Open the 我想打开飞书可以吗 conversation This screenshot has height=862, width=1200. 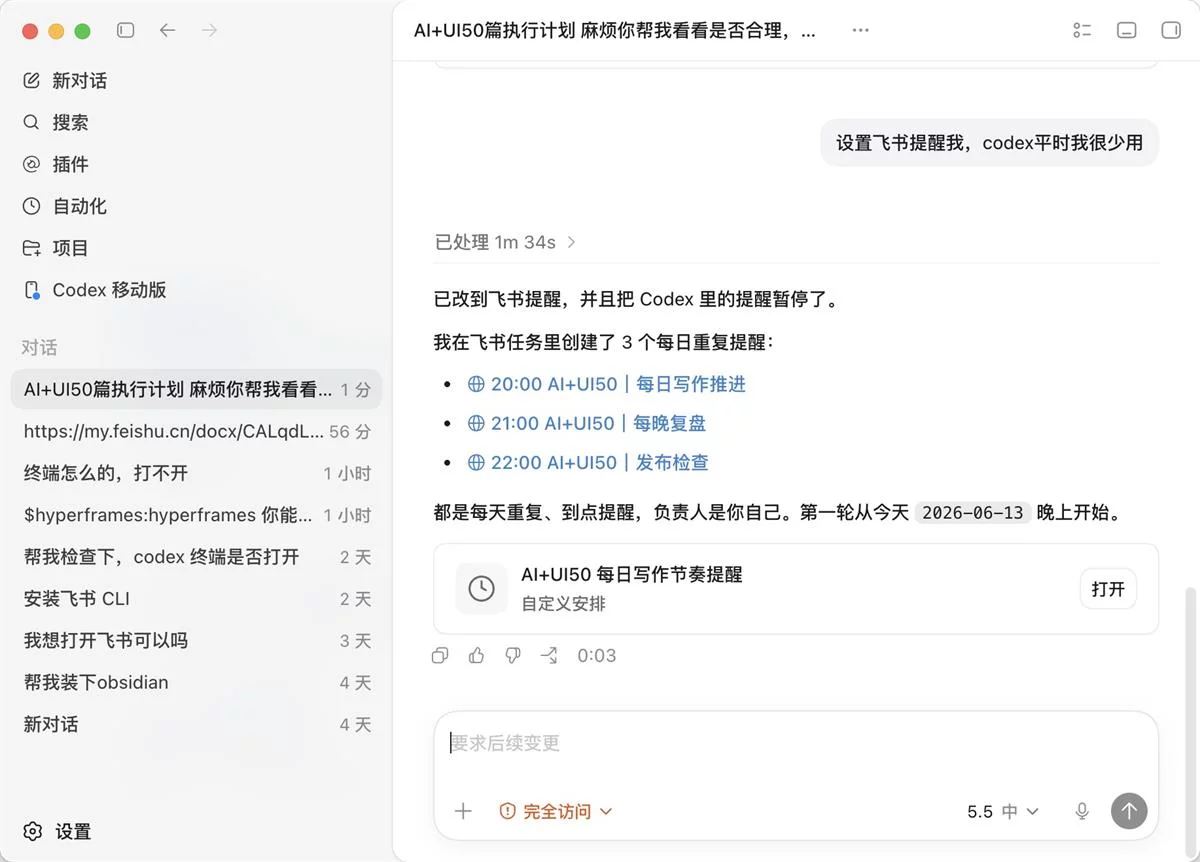(x=196, y=642)
